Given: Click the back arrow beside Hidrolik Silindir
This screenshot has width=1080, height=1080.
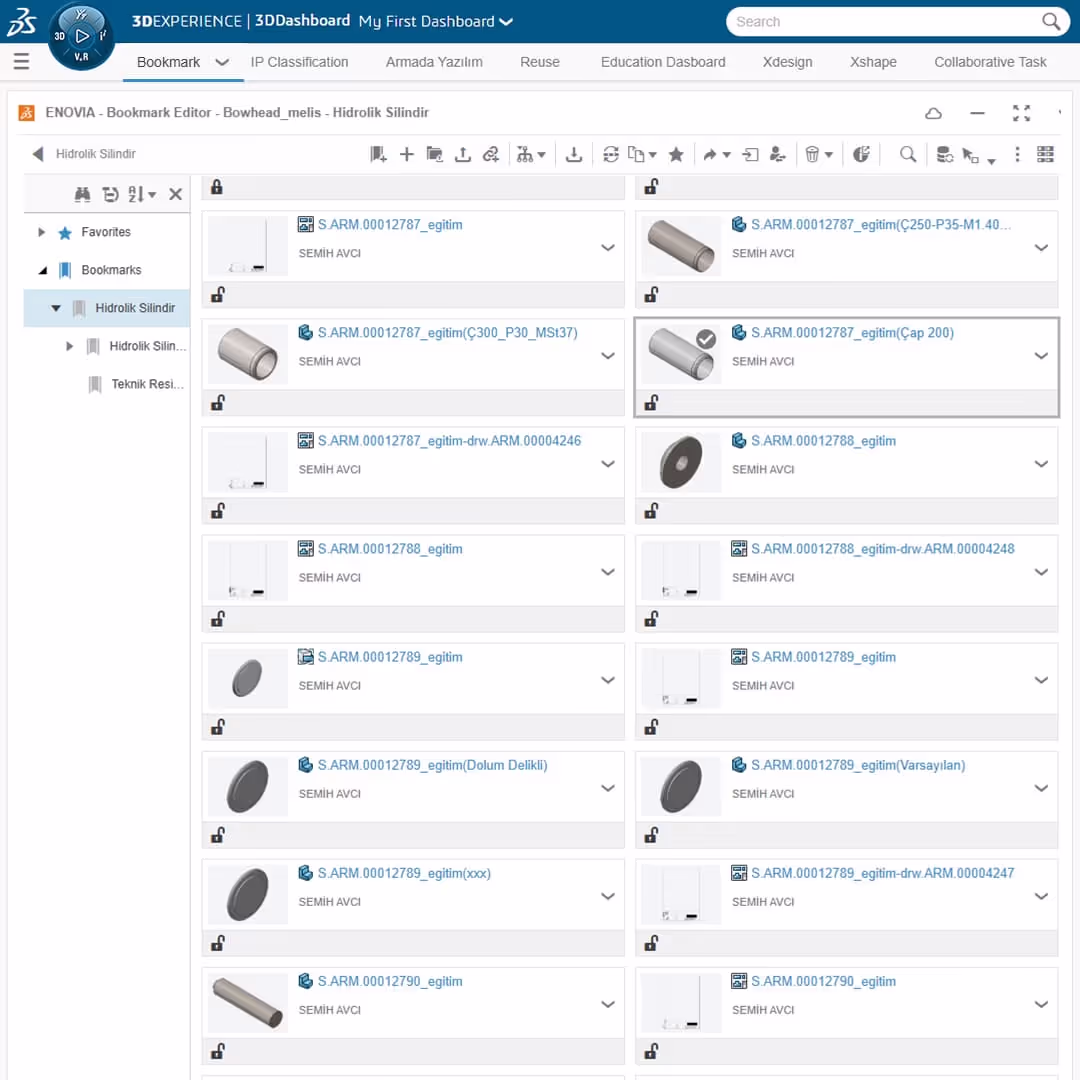Looking at the screenshot, I should click(38, 154).
